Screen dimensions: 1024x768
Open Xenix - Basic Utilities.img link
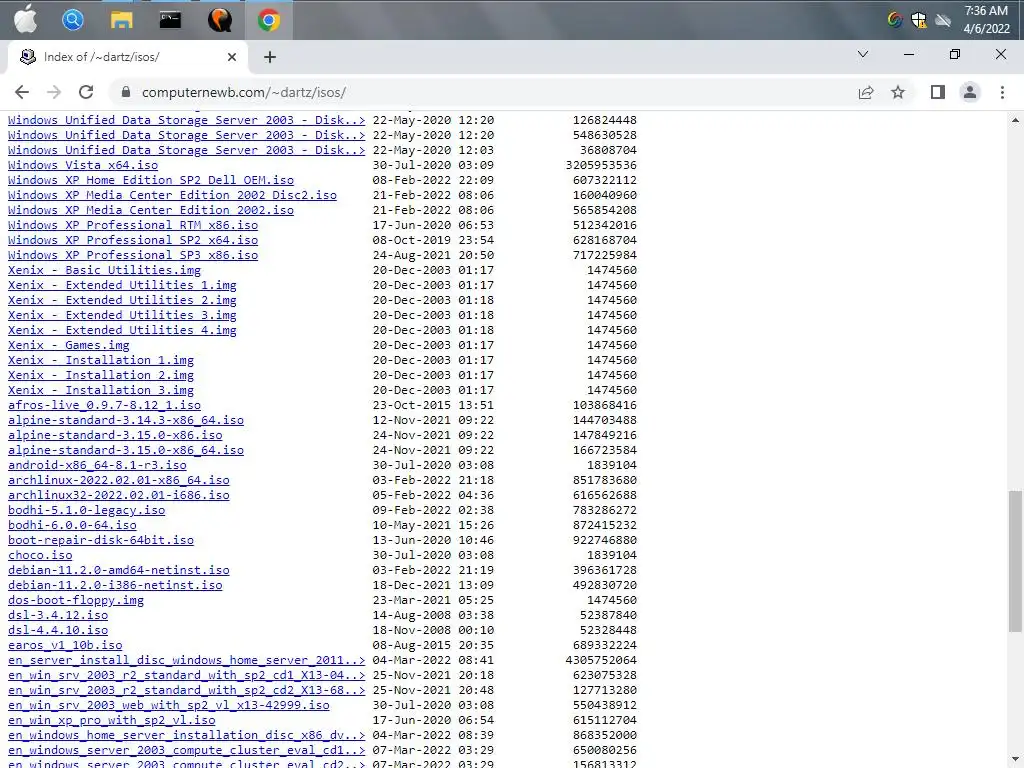click(x=104, y=270)
